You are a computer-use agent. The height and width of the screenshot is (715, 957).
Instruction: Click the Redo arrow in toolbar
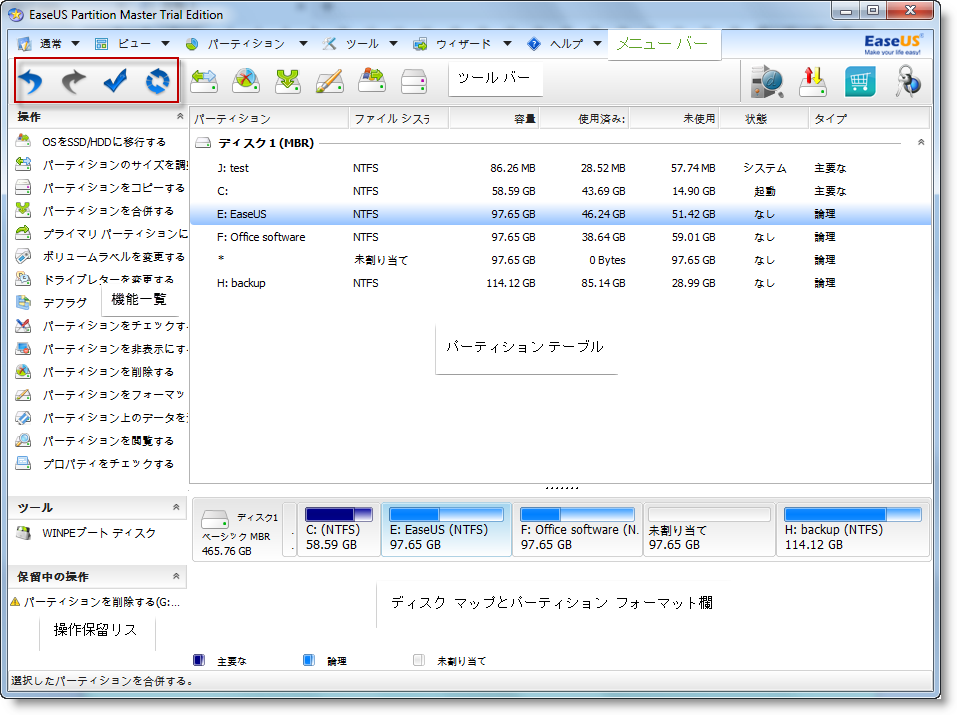(75, 82)
